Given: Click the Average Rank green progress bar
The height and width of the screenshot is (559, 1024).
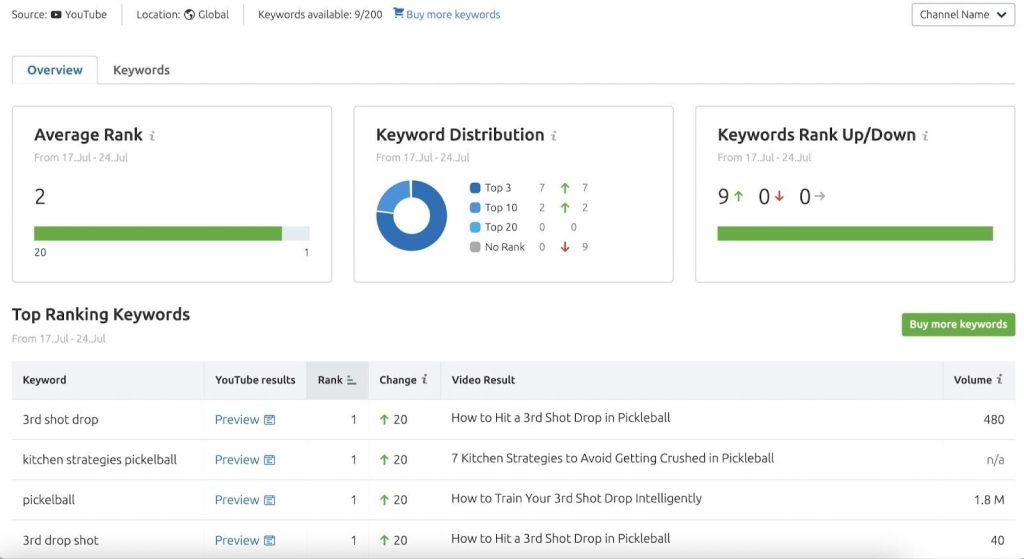Looking at the screenshot, I should point(158,233).
